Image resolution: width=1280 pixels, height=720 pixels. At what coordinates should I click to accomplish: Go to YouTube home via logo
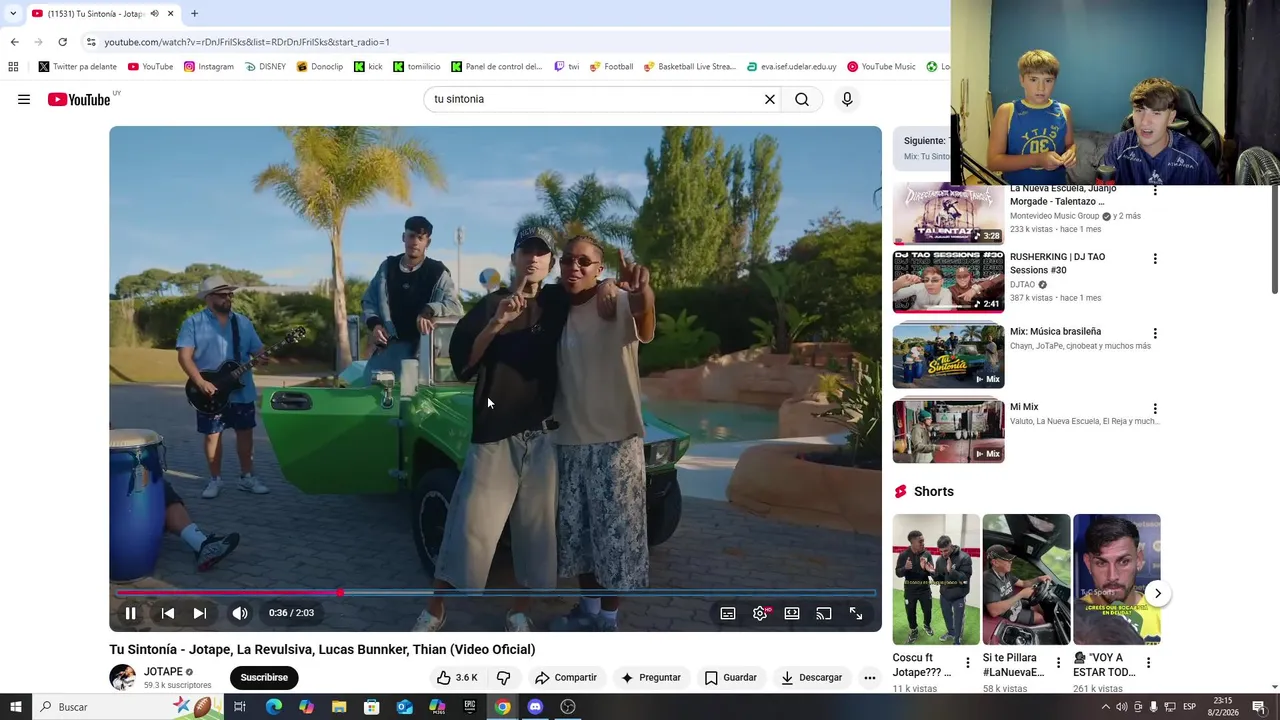(79, 99)
